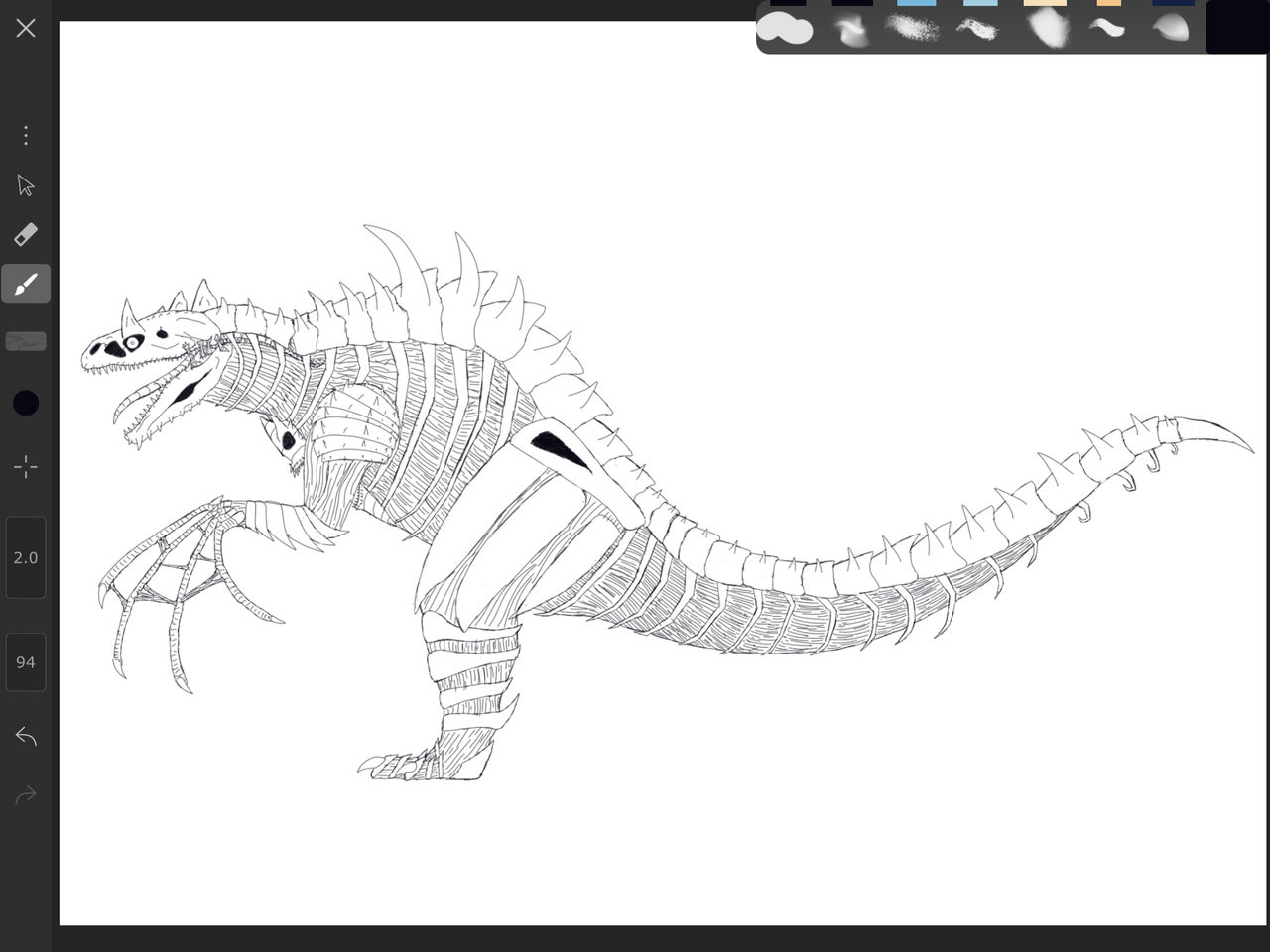The height and width of the screenshot is (952, 1270).
Task: Open the dark square panel at top right
Action: click(x=1237, y=27)
